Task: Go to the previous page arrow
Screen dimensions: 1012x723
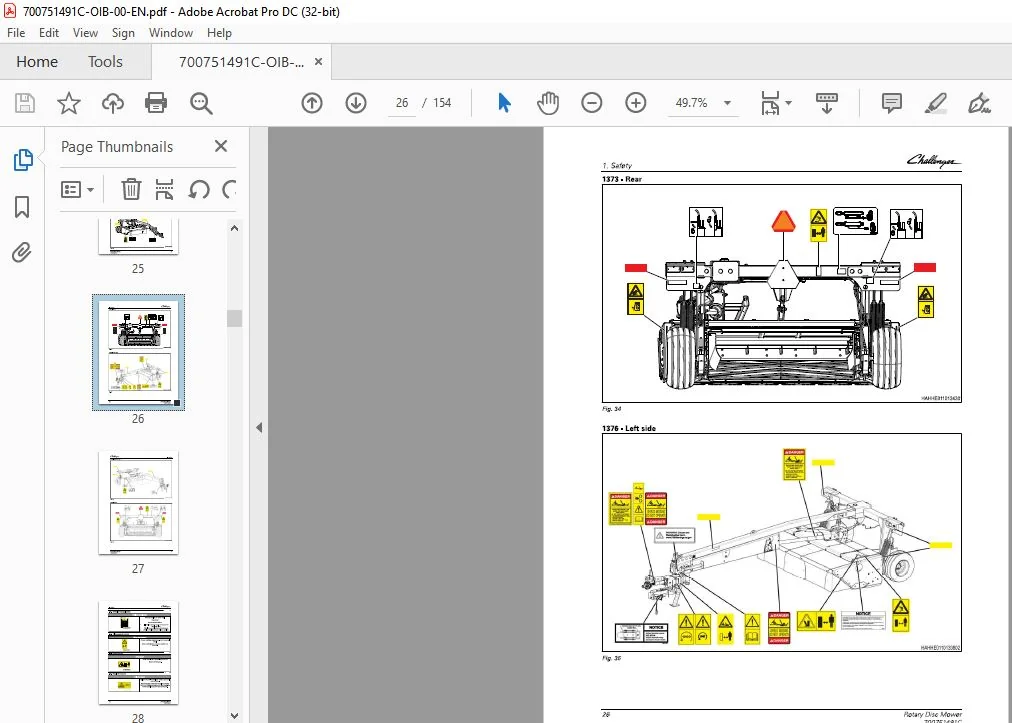Action: coord(312,103)
